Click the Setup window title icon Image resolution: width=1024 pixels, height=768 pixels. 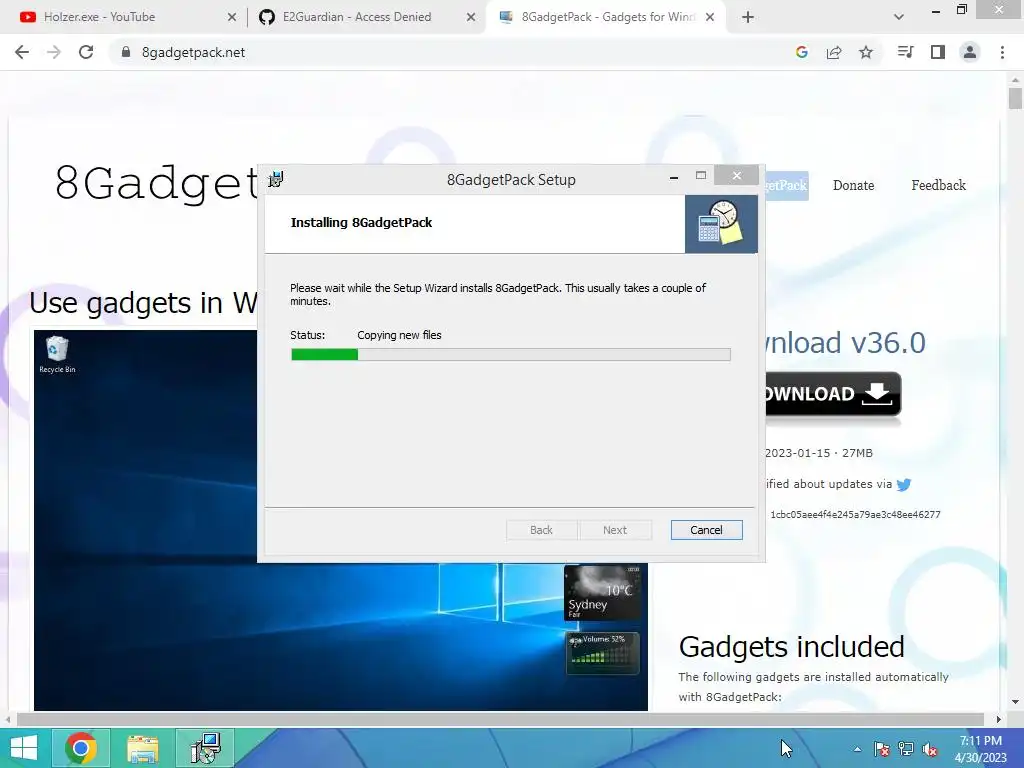click(276, 179)
